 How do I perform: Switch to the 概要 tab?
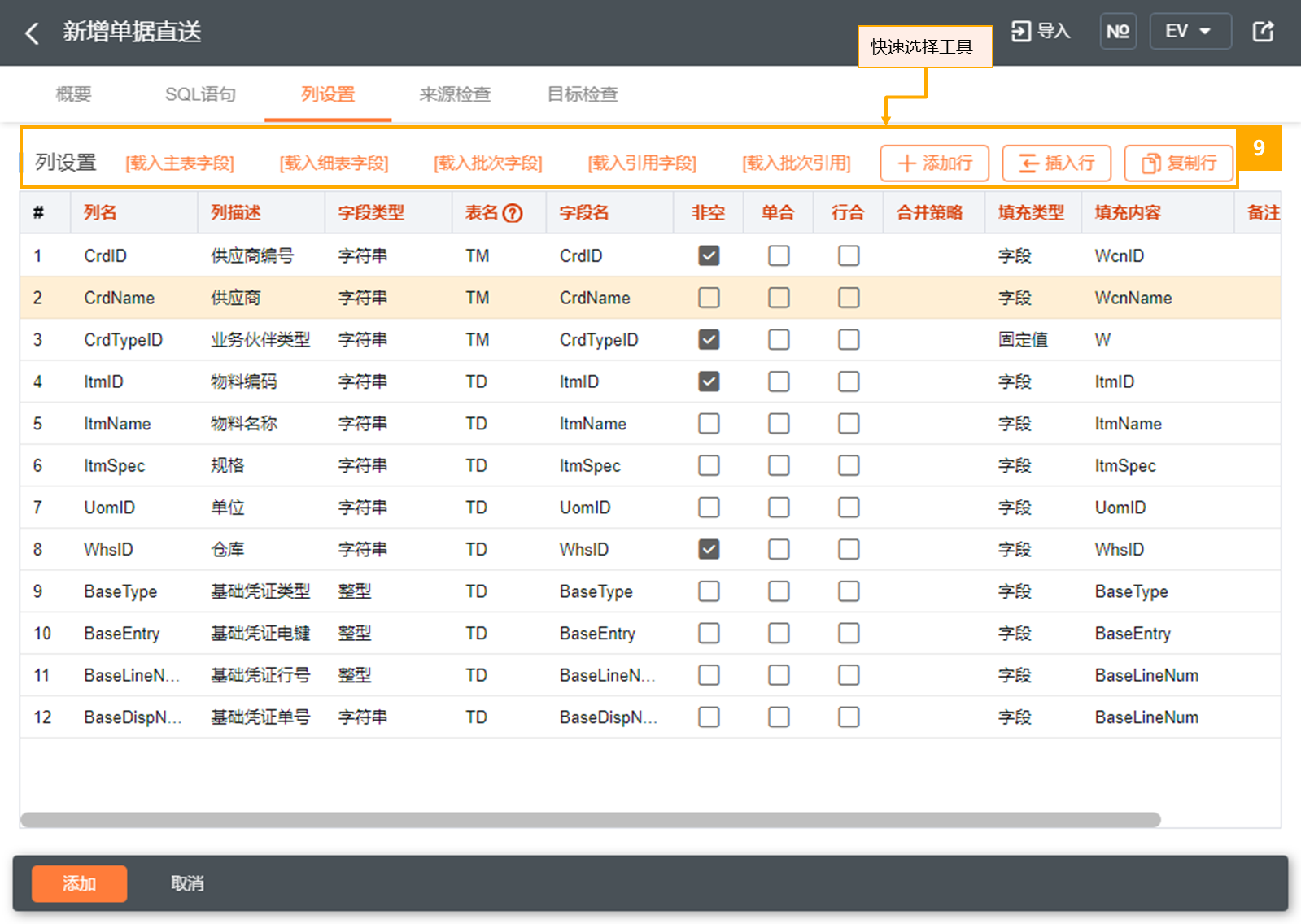(73, 94)
